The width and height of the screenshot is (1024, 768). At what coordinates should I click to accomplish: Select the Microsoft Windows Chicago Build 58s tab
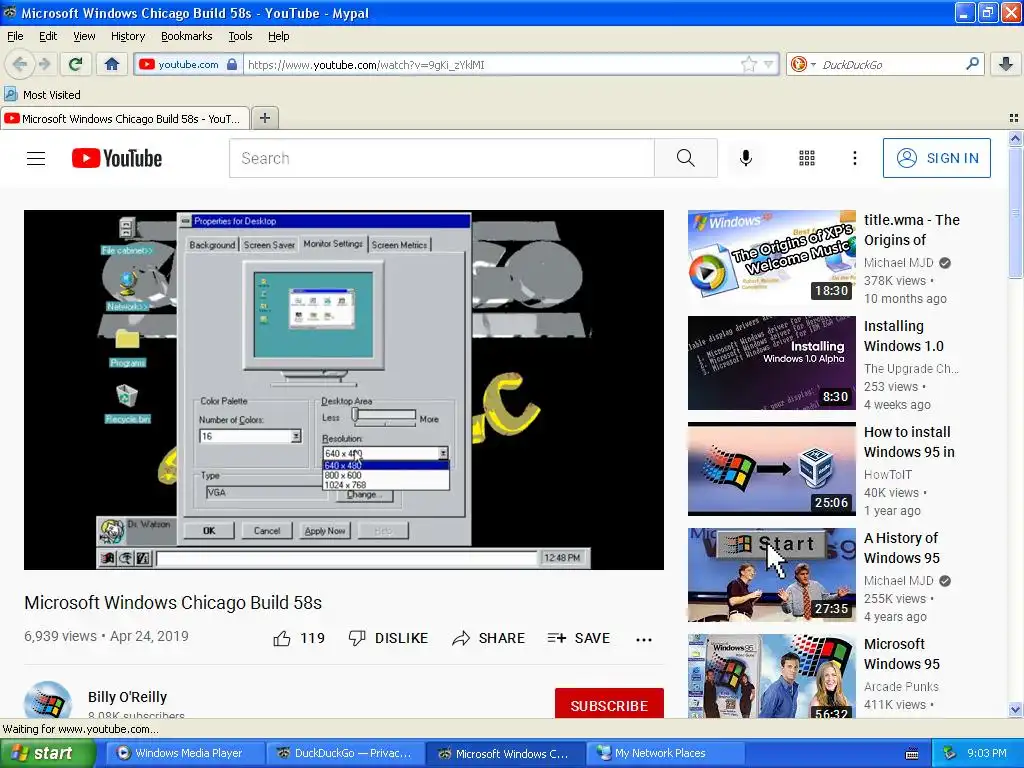click(x=124, y=118)
